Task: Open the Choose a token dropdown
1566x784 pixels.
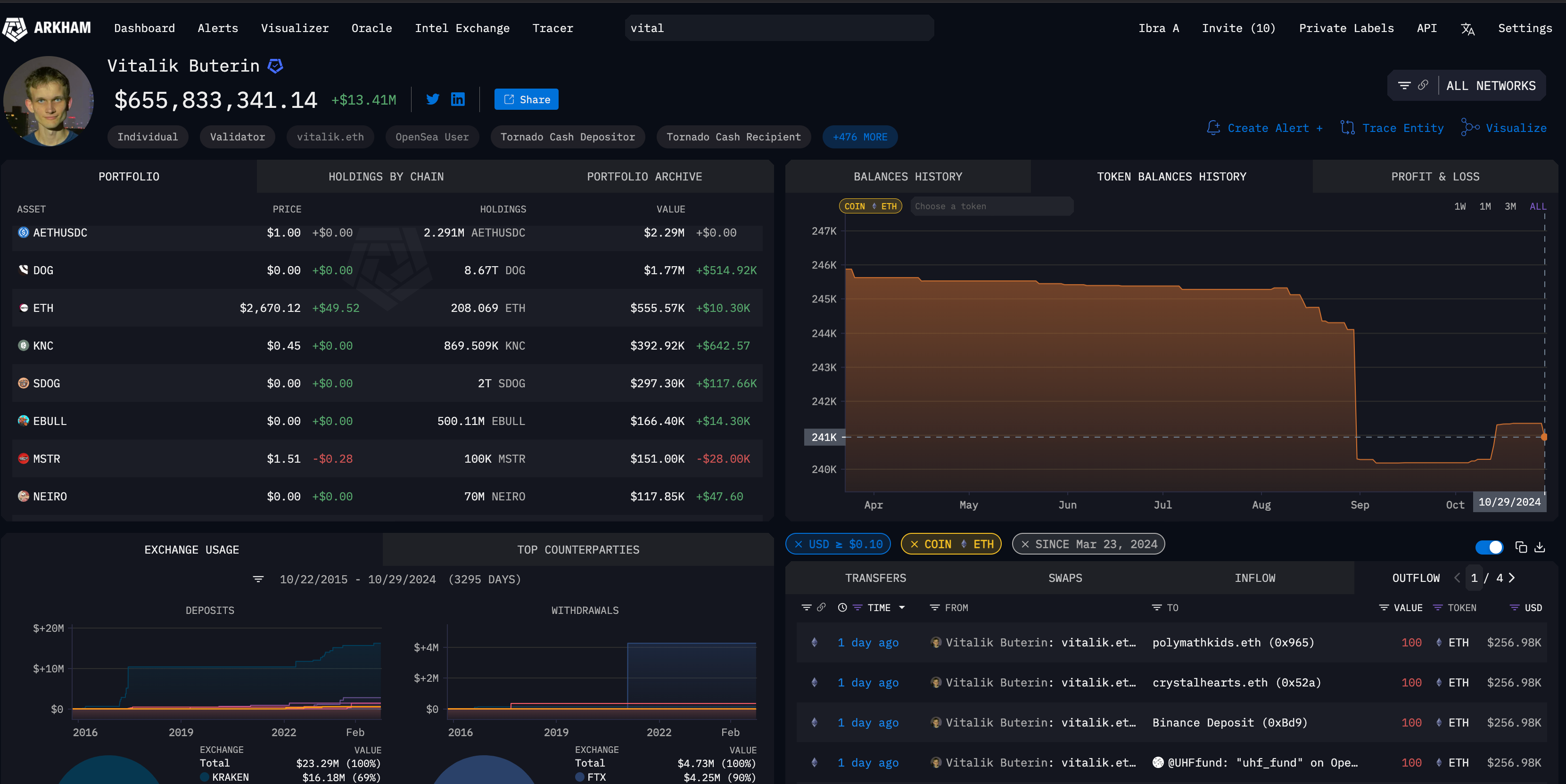Action: tap(991, 206)
